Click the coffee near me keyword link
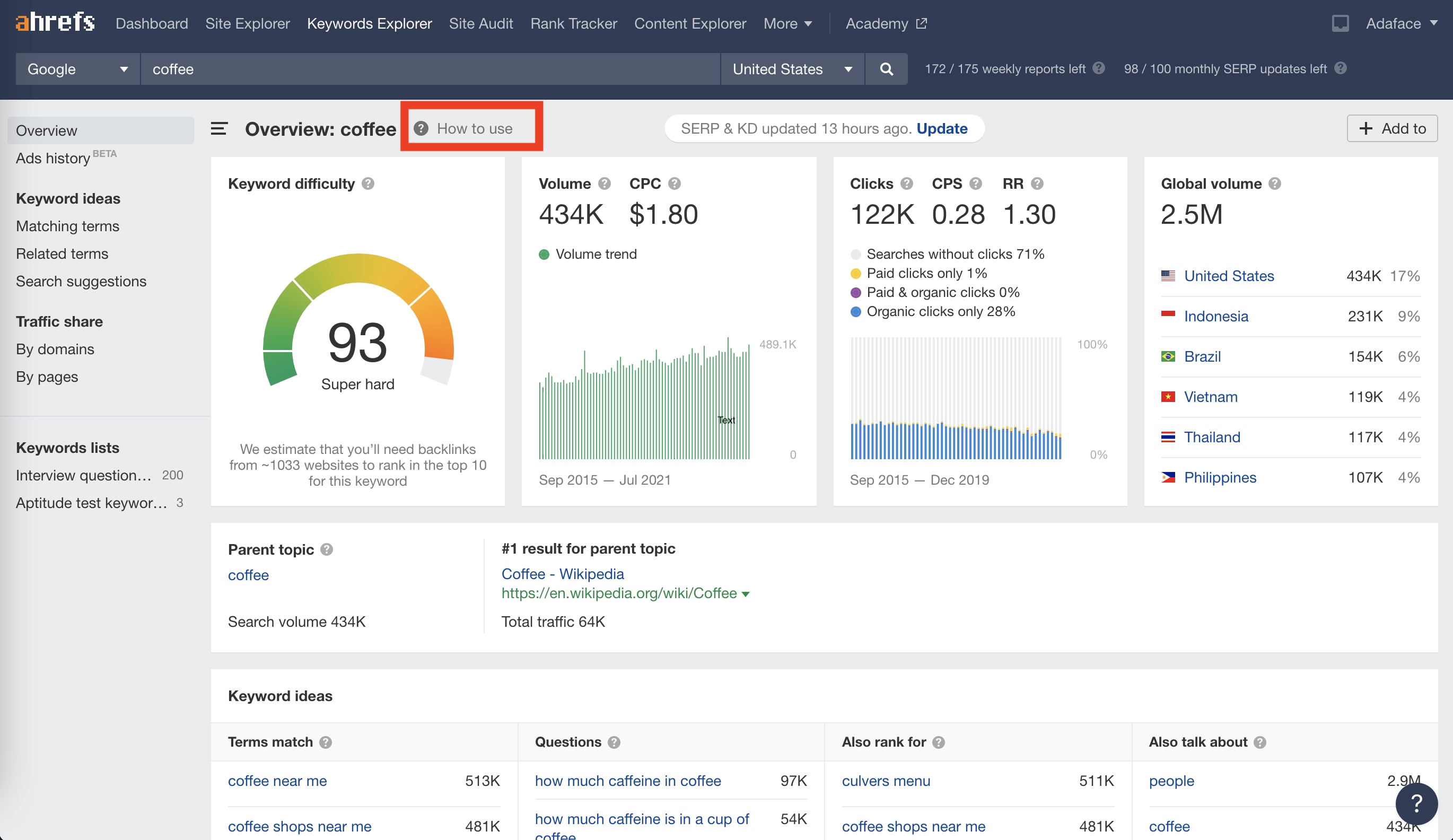Viewport: 1453px width, 840px height. 277,781
